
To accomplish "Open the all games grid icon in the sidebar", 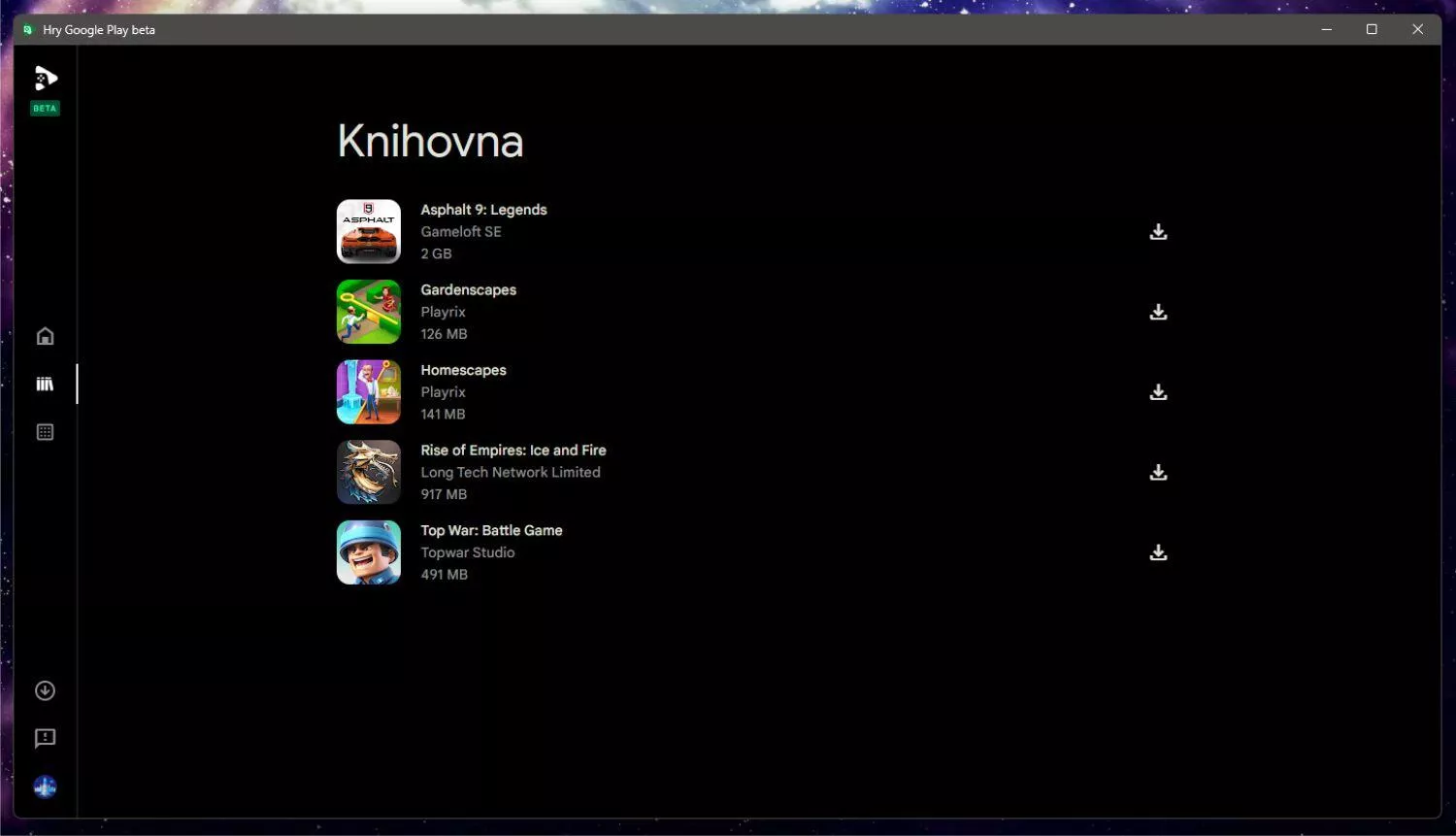I will [x=45, y=432].
